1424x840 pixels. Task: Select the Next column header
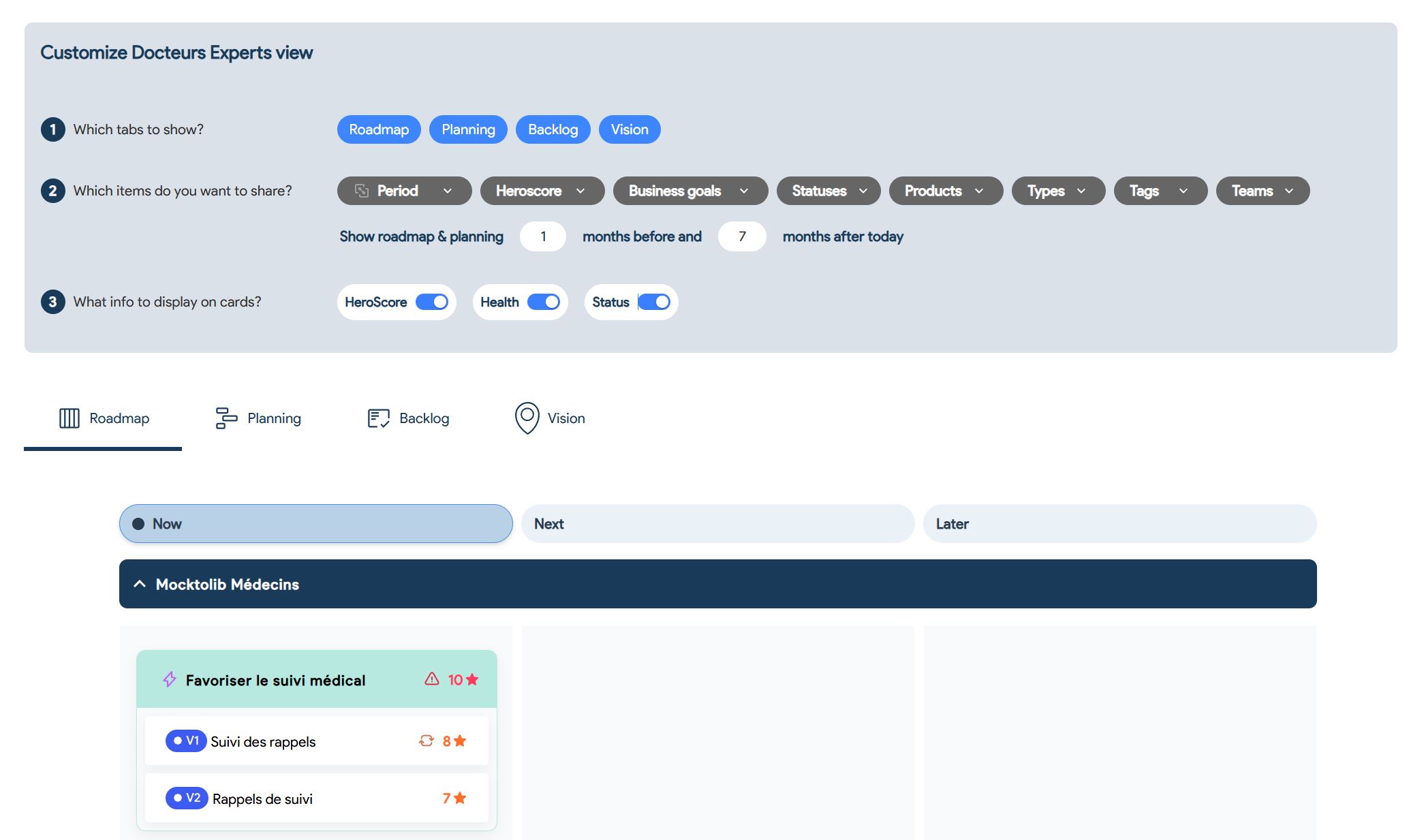tap(717, 524)
